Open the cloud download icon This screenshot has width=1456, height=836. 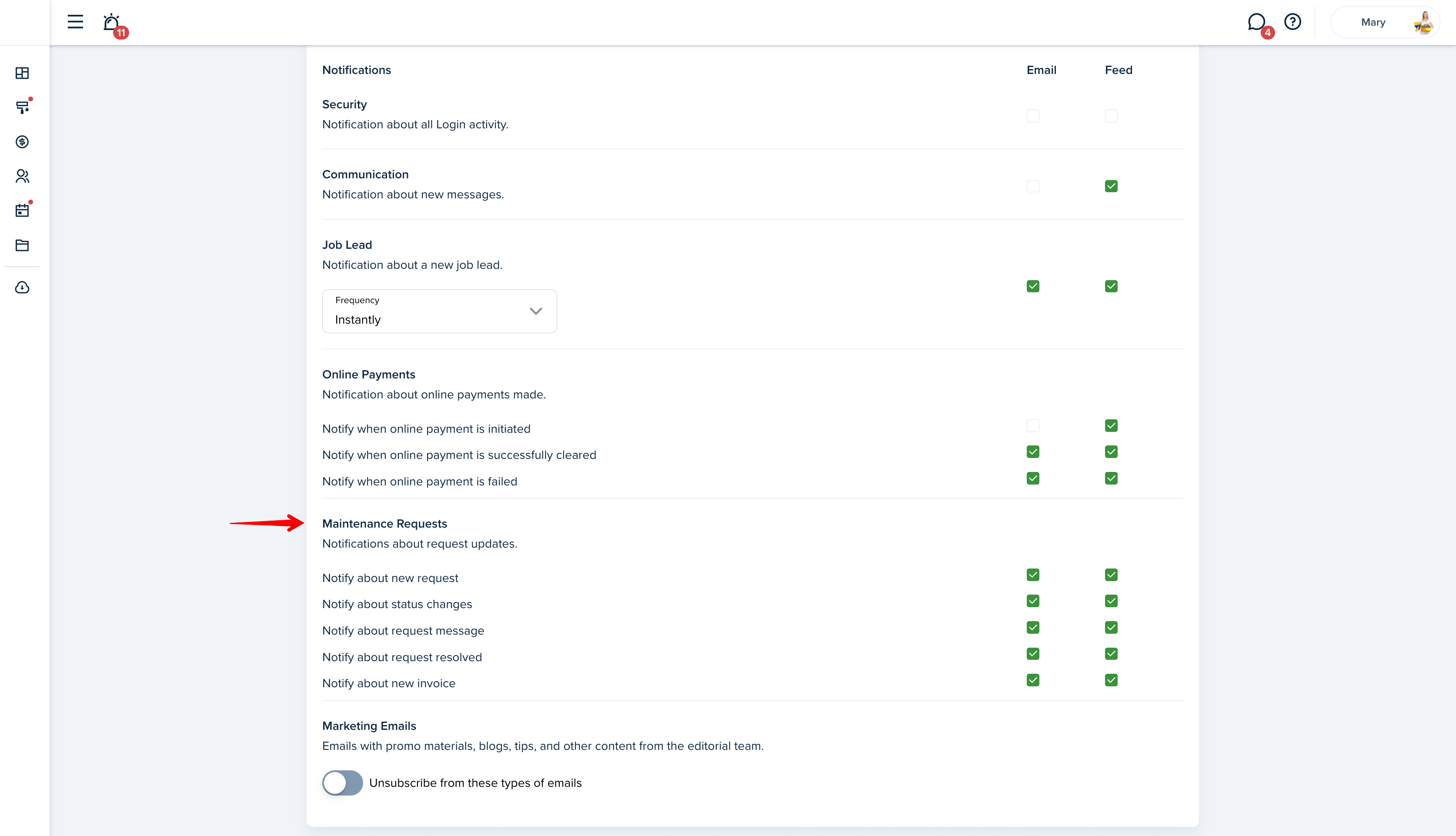tap(22, 287)
